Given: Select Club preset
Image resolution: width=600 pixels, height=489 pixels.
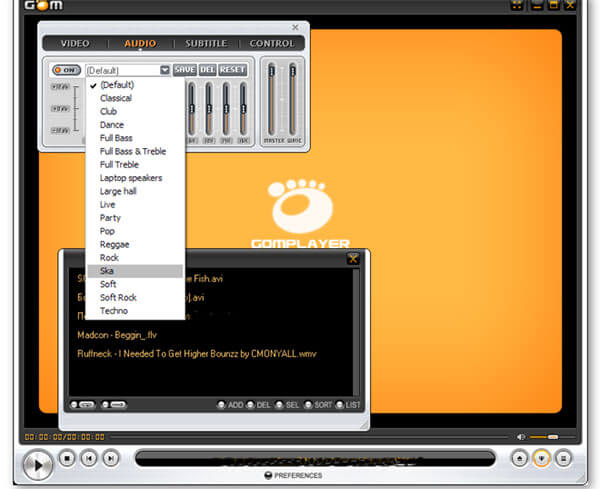Looking at the screenshot, I should [x=135, y=111].
